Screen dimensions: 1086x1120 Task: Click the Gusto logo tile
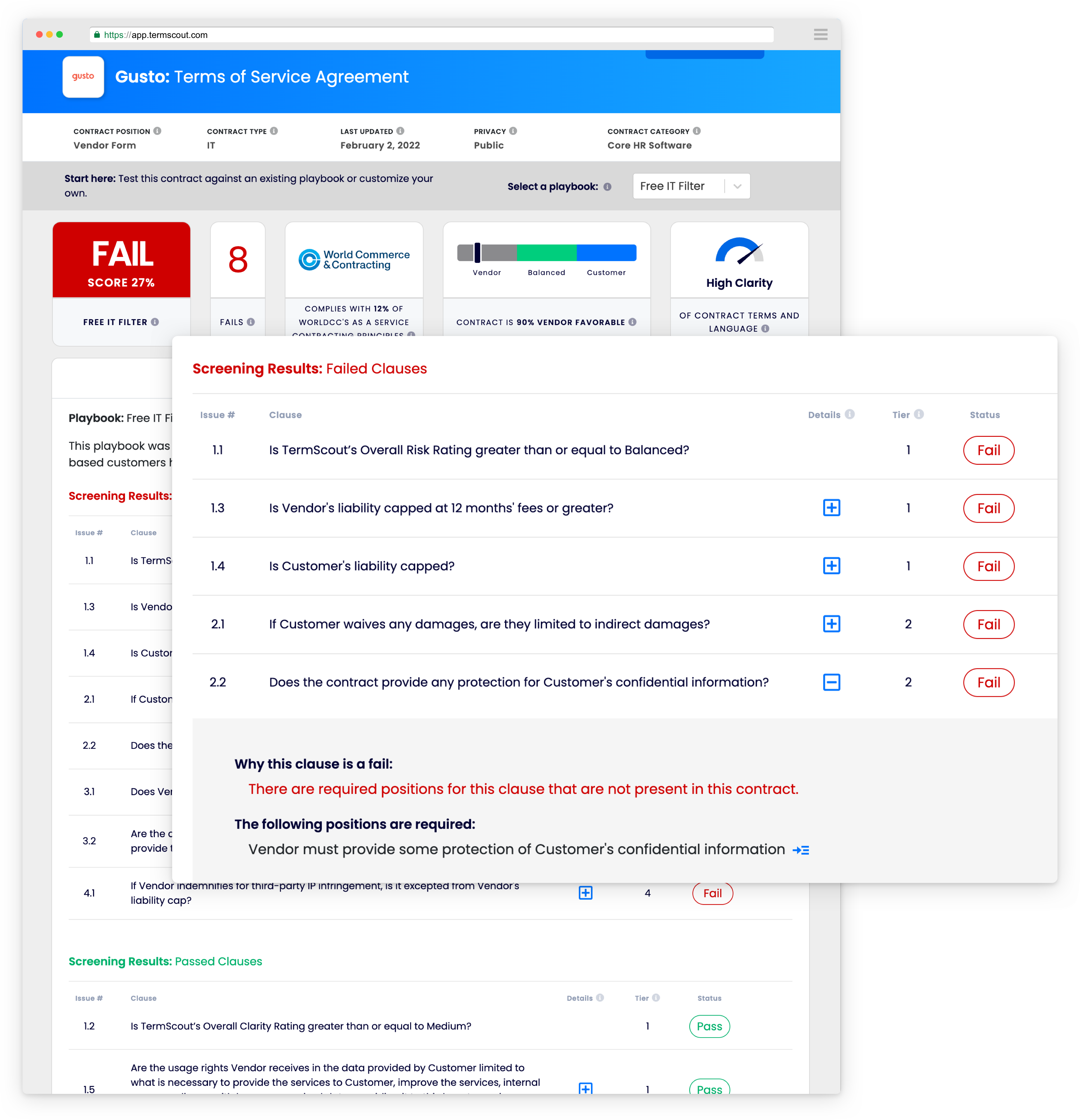pyautogui.click(x=83, y=77)
